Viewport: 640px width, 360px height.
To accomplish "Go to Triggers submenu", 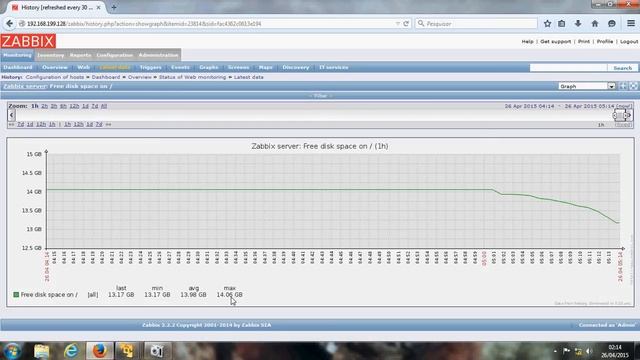I will pyautogui.click(x=151, y=67).
